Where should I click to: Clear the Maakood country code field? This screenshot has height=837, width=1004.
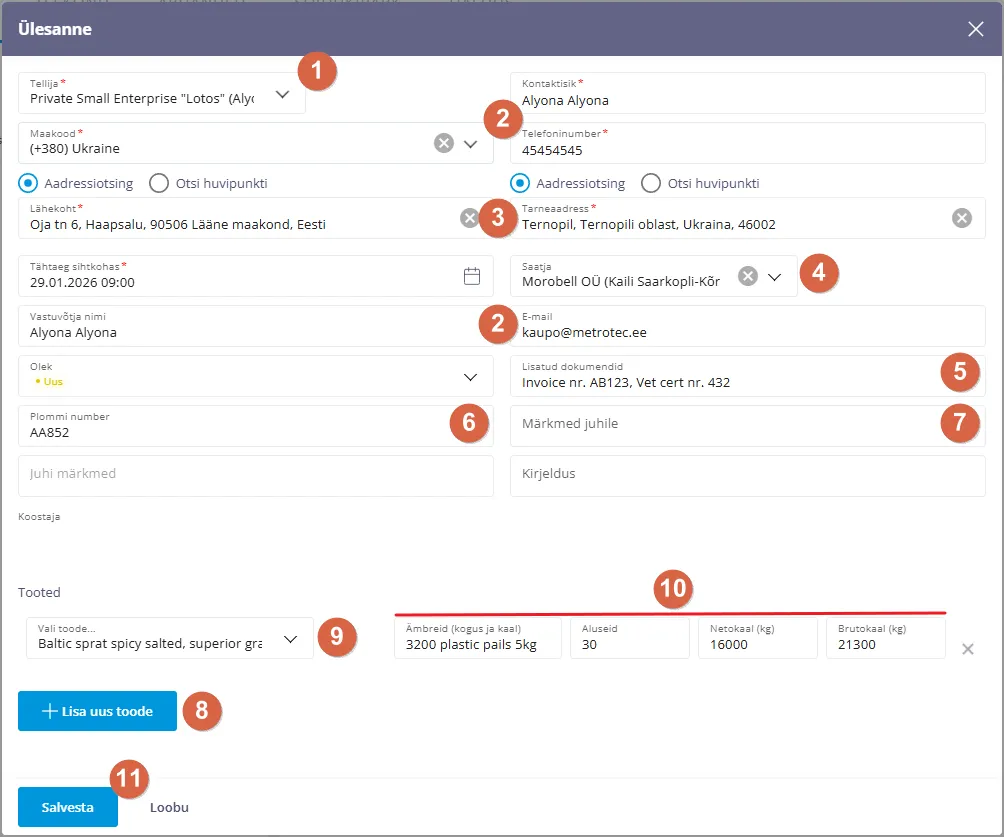coord(444,143)
